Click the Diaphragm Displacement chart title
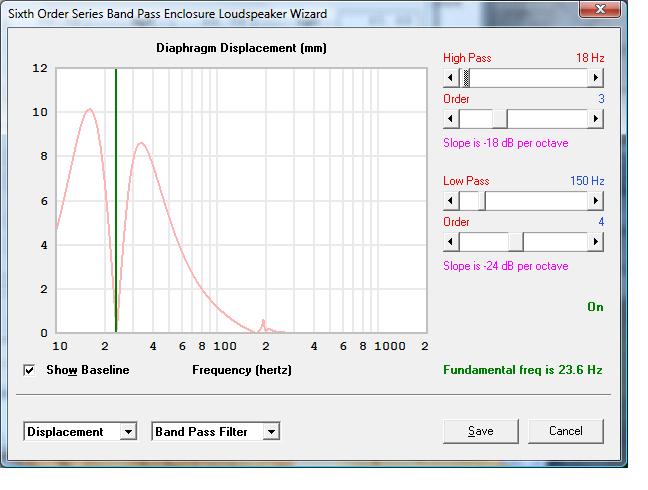The height and width of the screenshot is (490, 648). (x=241, y=48)
